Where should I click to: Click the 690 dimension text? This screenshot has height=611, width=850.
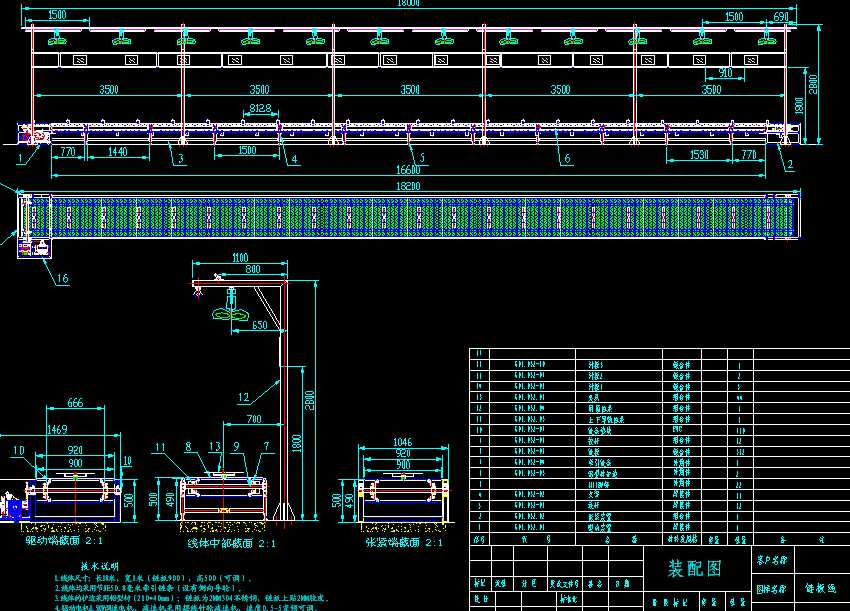tap(781, 17)
